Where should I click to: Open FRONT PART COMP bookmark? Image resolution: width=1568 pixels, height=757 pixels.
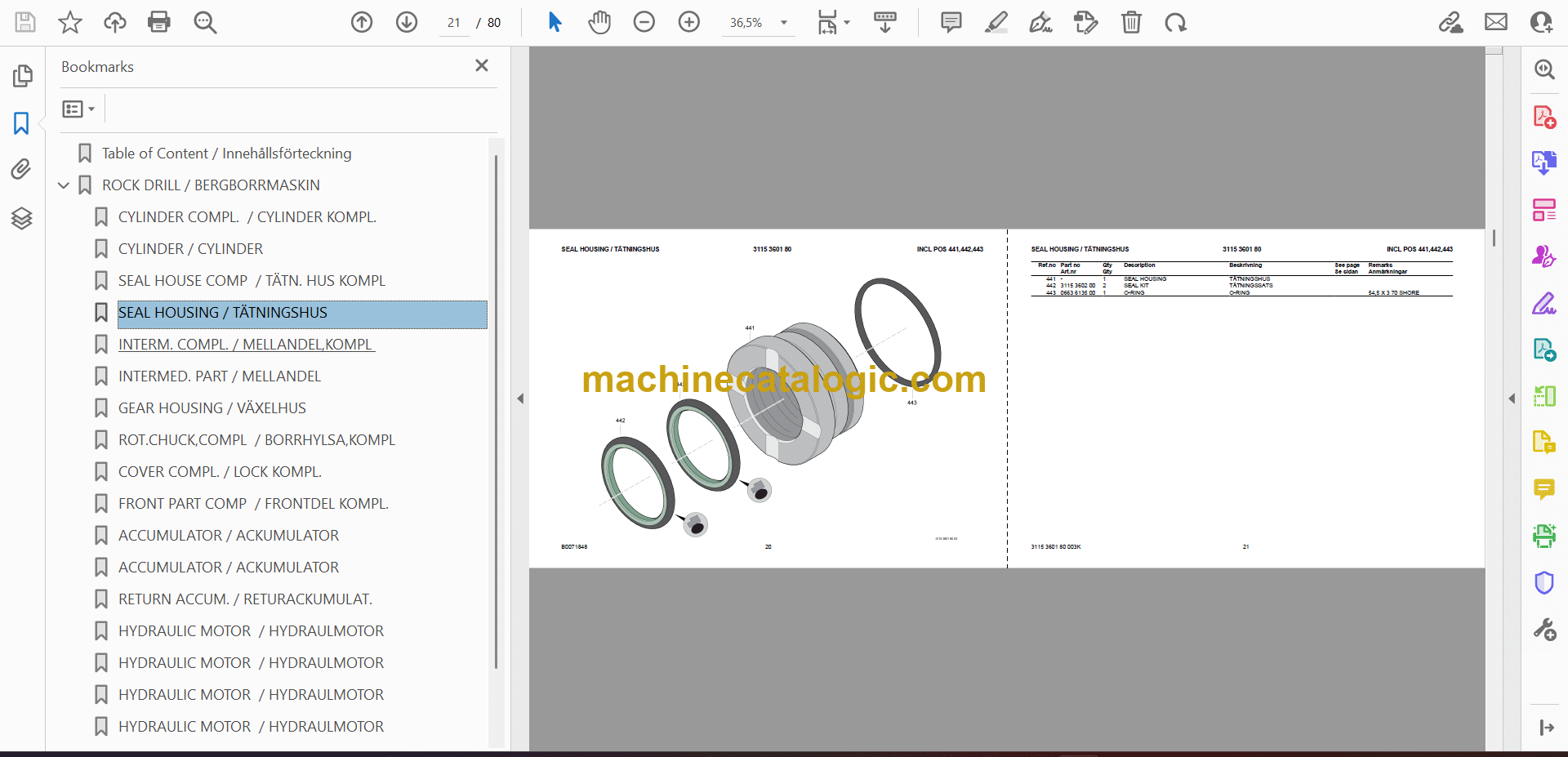pyautogui.click(x=253, y=504)
